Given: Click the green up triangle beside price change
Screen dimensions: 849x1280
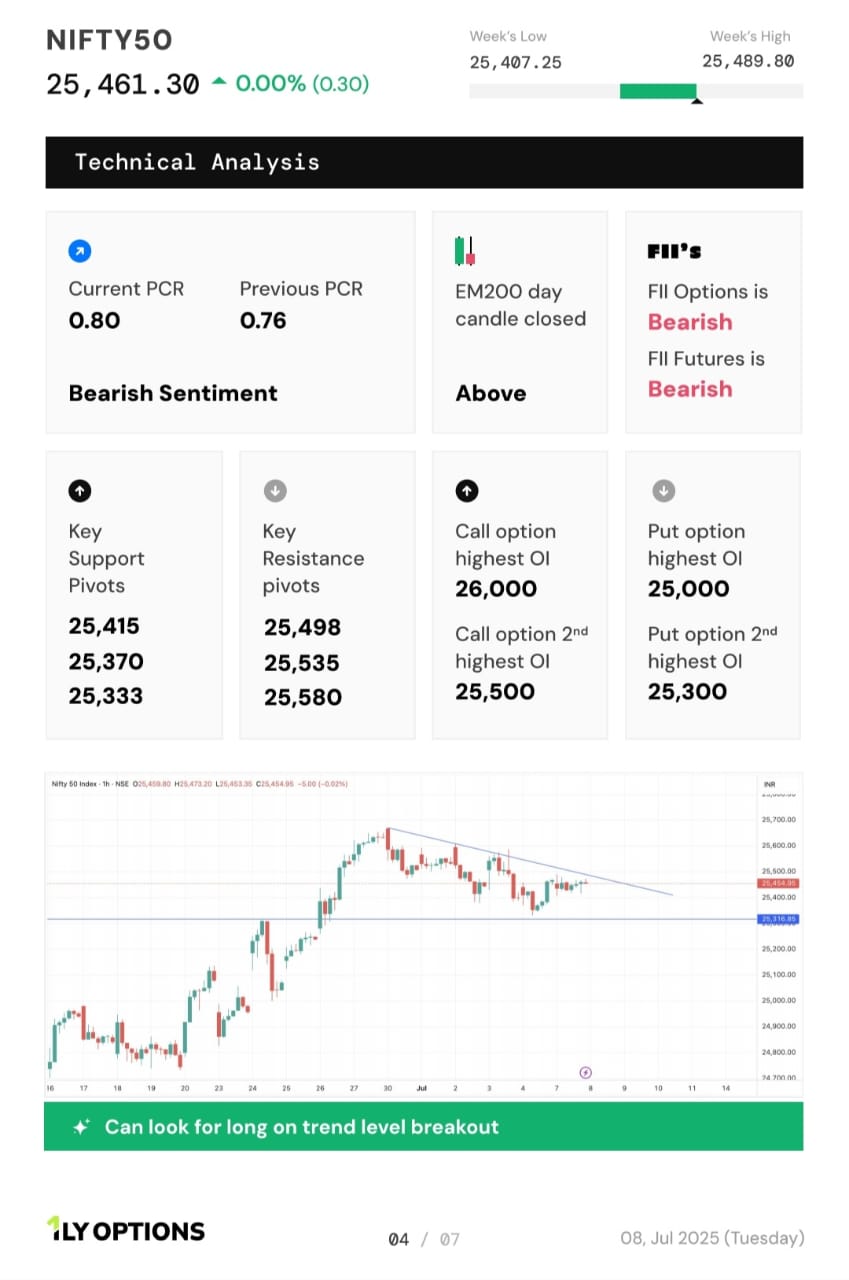Looking at the screenshot, I should click(x=219, y=83).
